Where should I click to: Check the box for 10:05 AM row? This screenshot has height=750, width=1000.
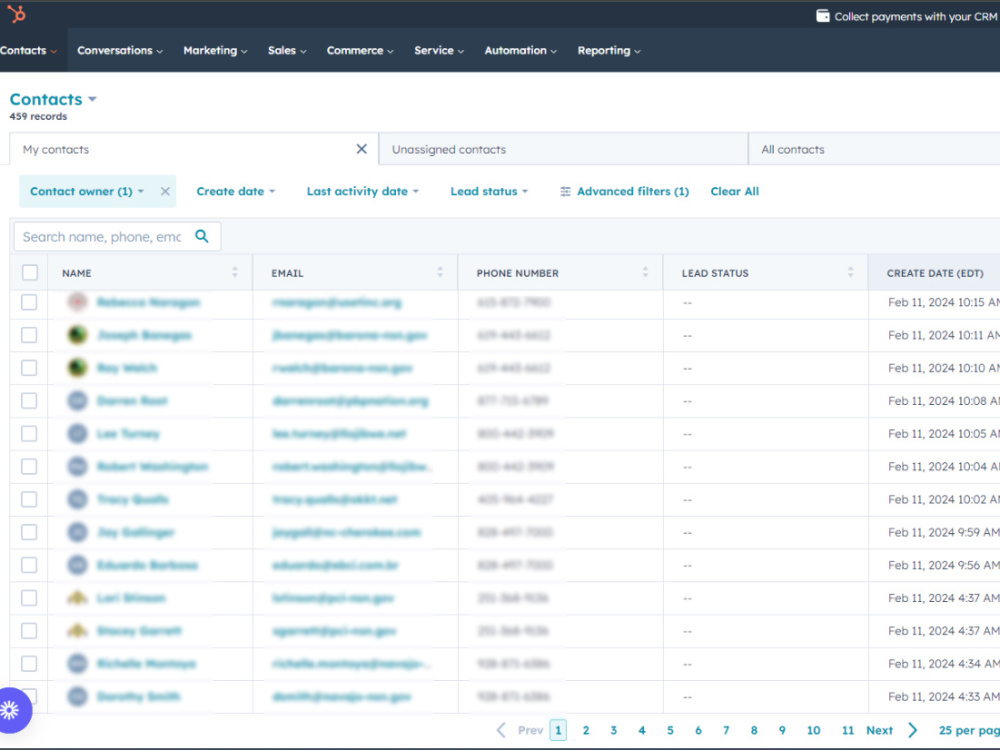(x=29, y=434)
